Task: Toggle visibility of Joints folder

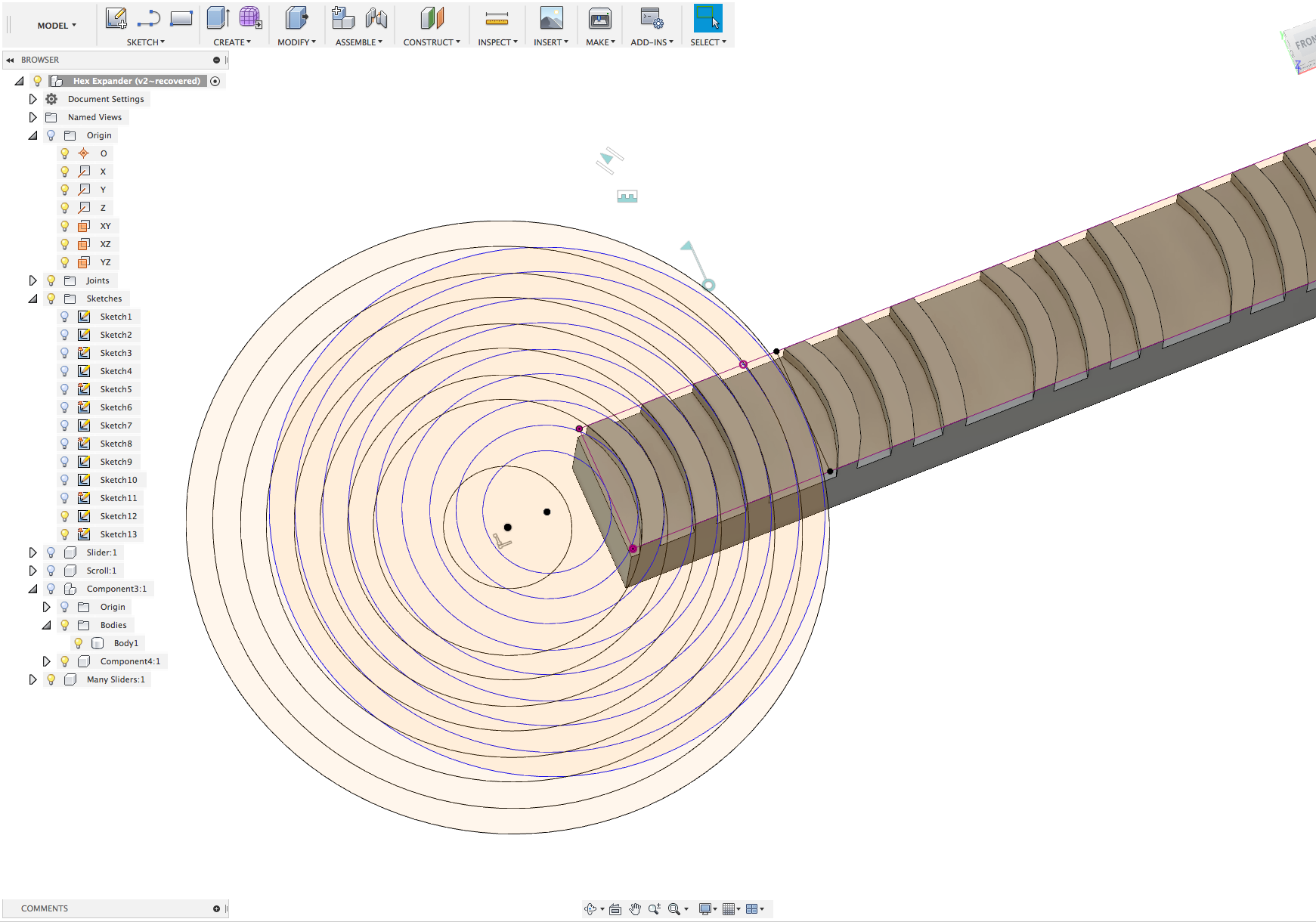Action: point(51,280)
